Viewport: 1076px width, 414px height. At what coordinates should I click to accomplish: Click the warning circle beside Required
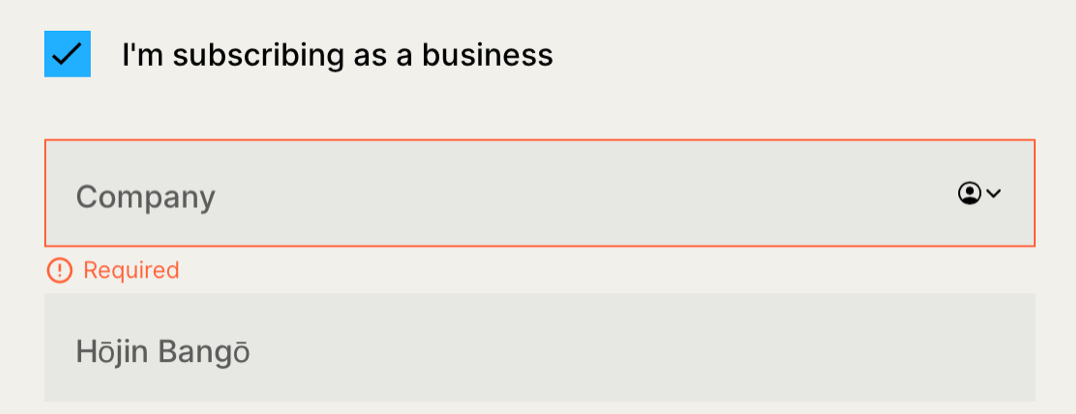tap(60, 270)
